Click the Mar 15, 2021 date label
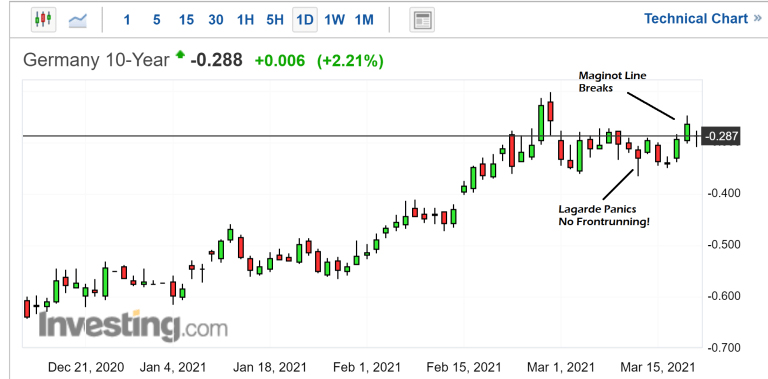This screenshot has width=768, height=379. (x=657, y=367)
